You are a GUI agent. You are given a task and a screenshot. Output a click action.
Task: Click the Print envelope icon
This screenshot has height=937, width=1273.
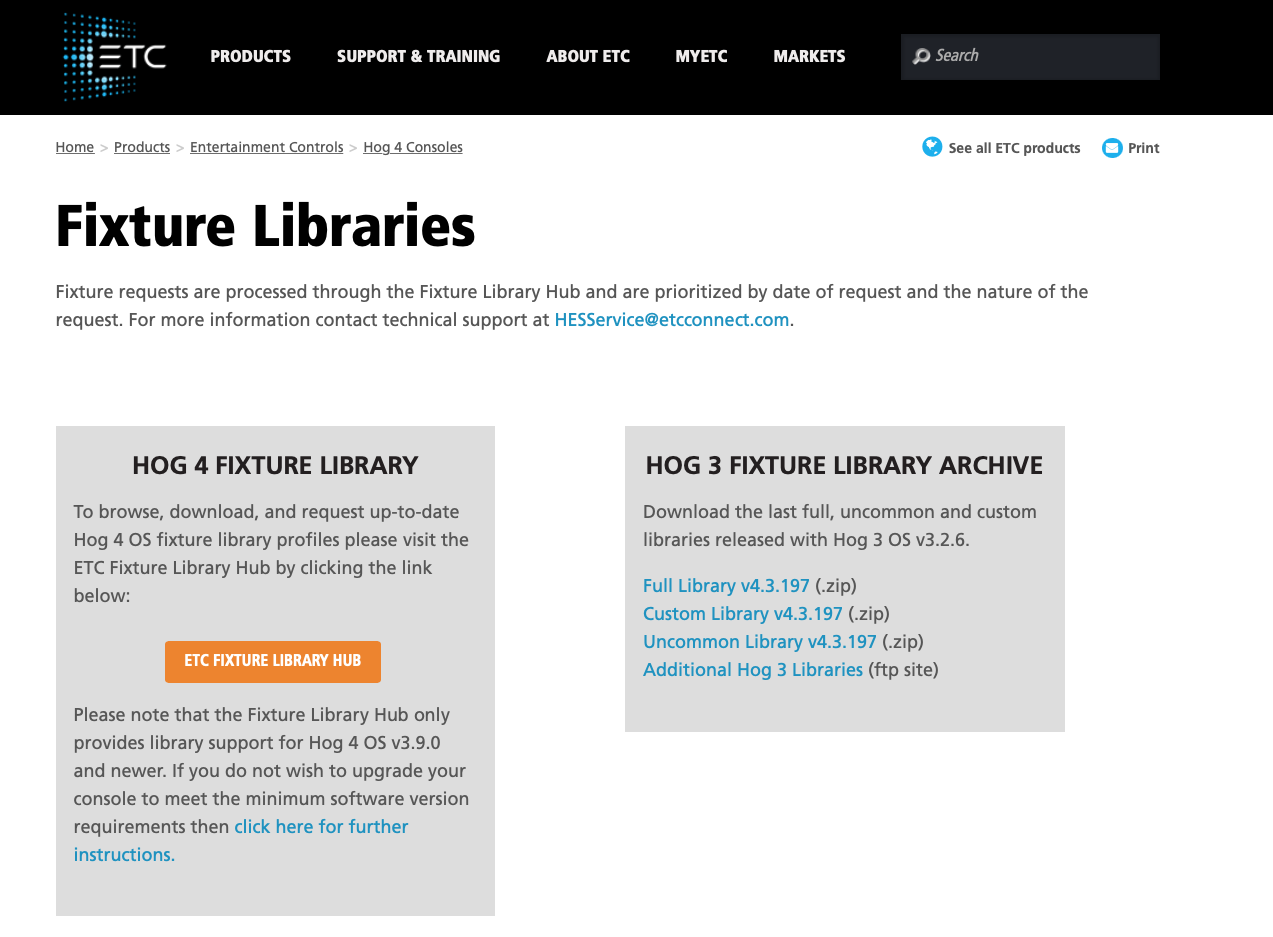[x=1112, y=148]
